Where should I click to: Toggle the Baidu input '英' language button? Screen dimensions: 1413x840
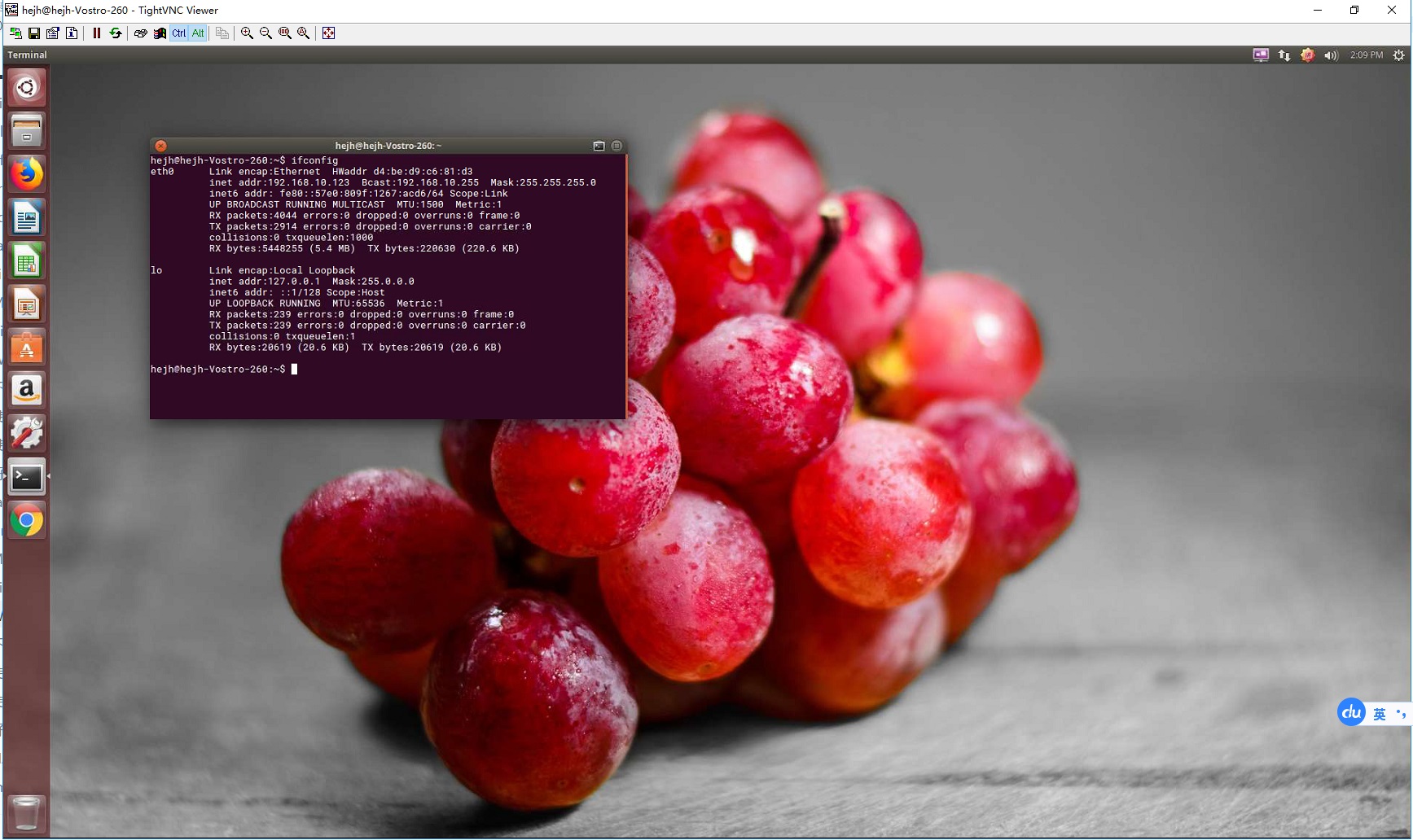point(1379,714)
